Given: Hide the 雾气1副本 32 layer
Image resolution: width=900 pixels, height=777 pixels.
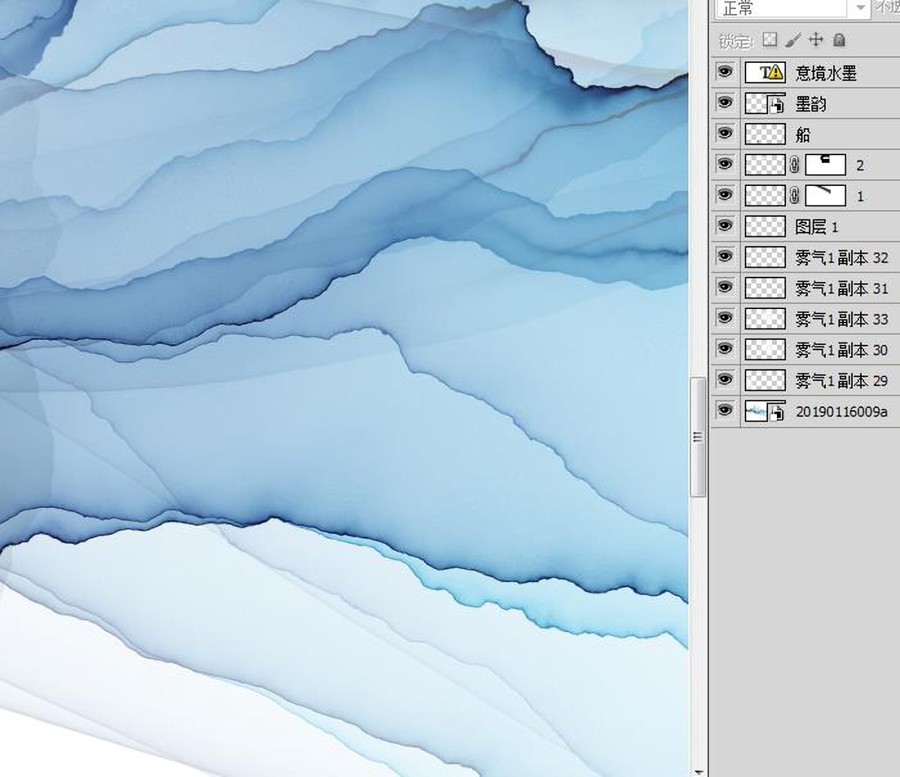Looking at the screenshot, I should tap(725, 257).
